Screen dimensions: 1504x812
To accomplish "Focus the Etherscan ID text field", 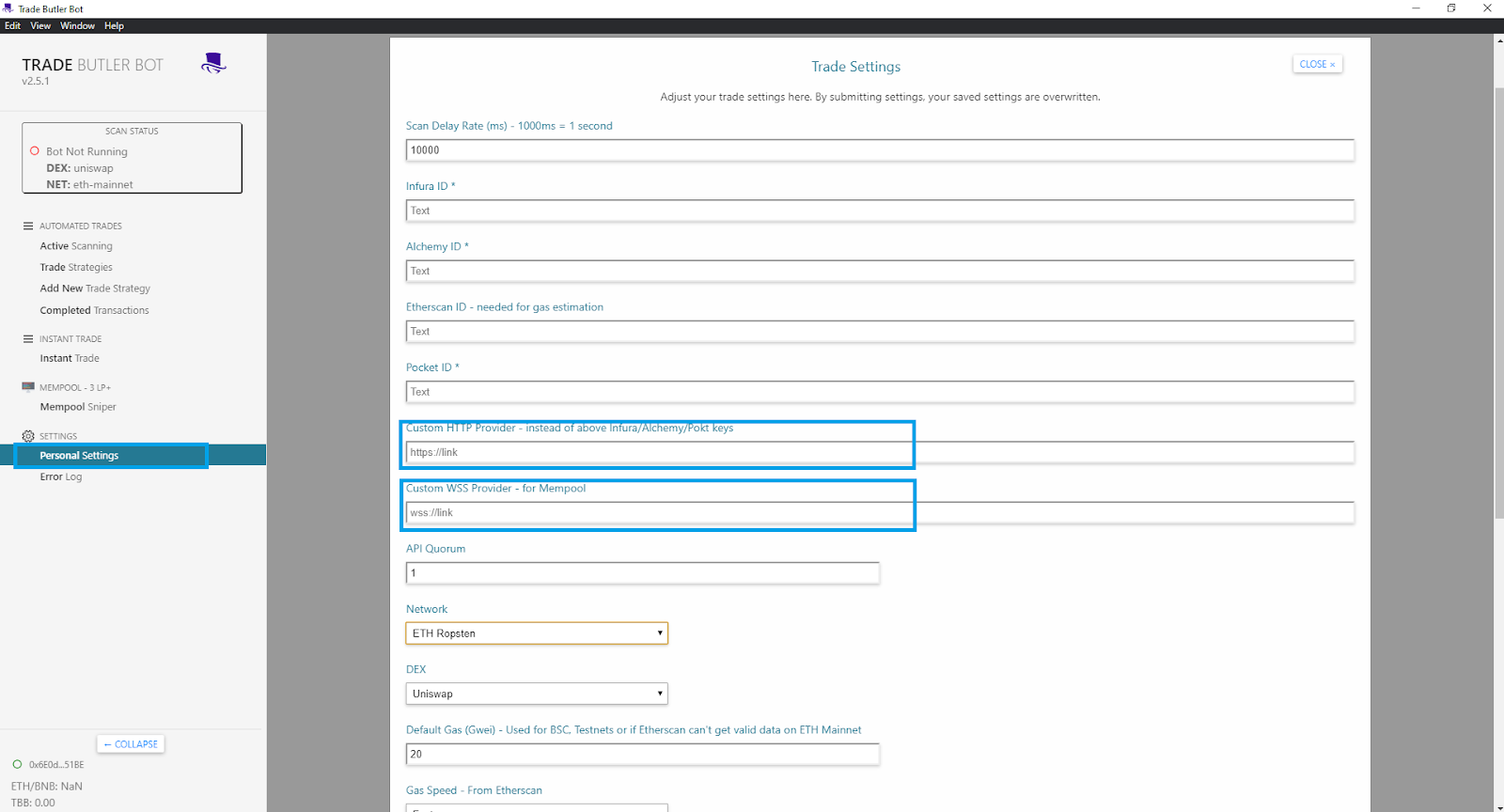I will pyautogui.click(x=880, y=332).
